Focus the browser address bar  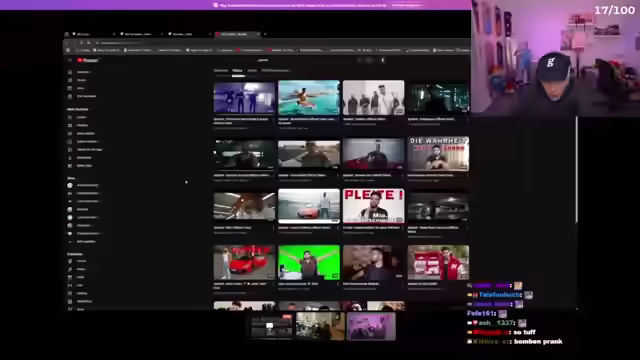click(282, 42)
